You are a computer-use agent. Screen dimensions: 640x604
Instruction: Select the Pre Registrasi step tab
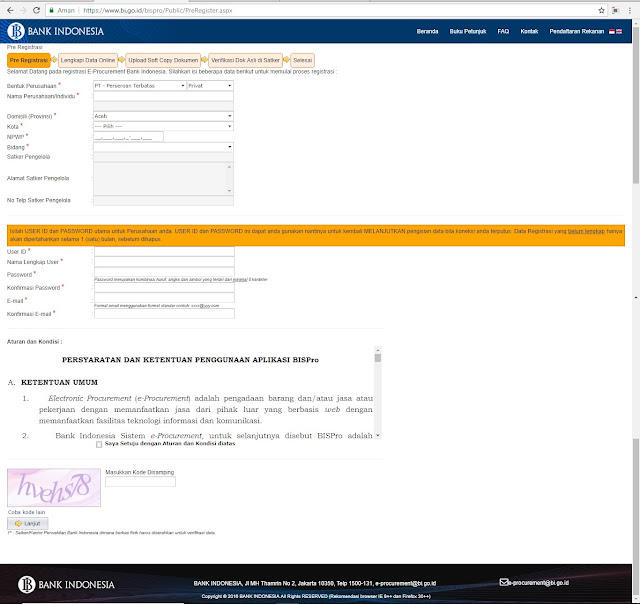click(29, 60)
